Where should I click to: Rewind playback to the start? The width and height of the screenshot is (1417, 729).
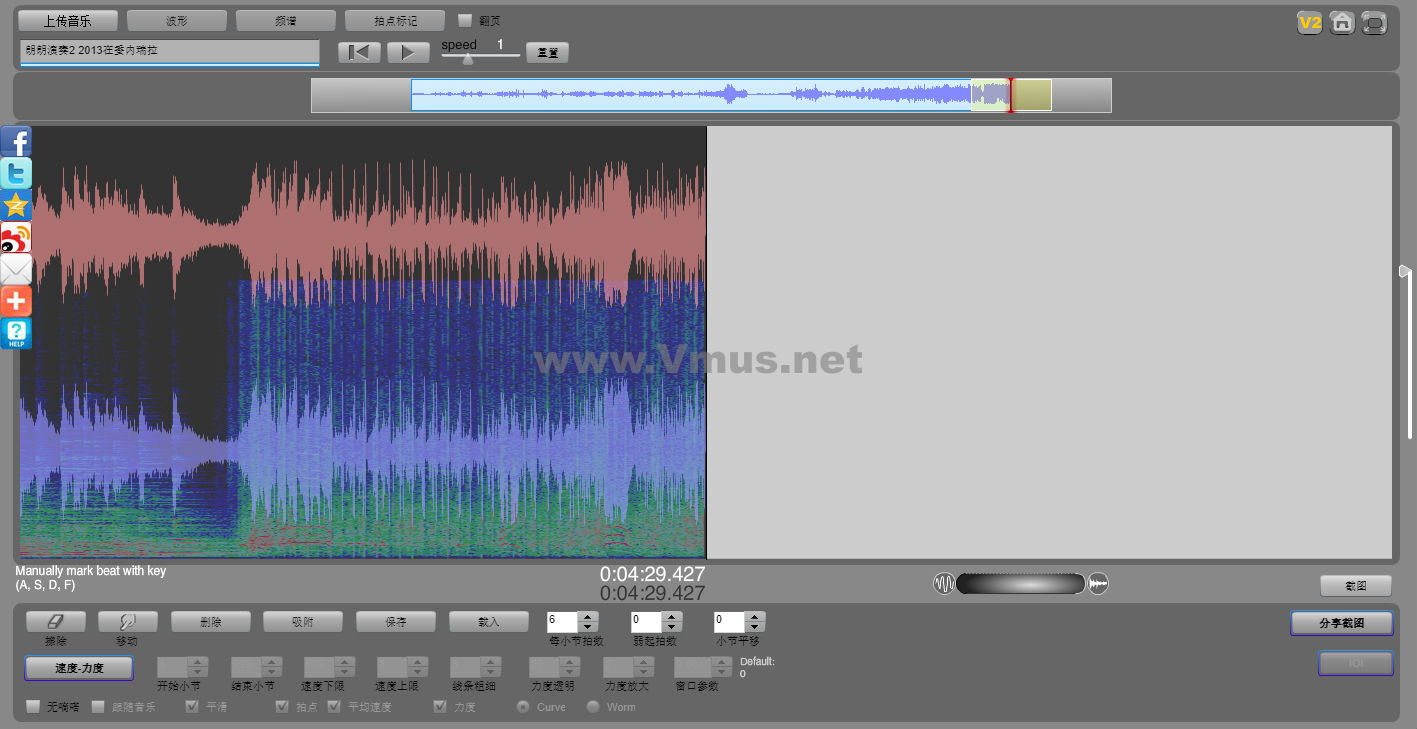[359, 52]
